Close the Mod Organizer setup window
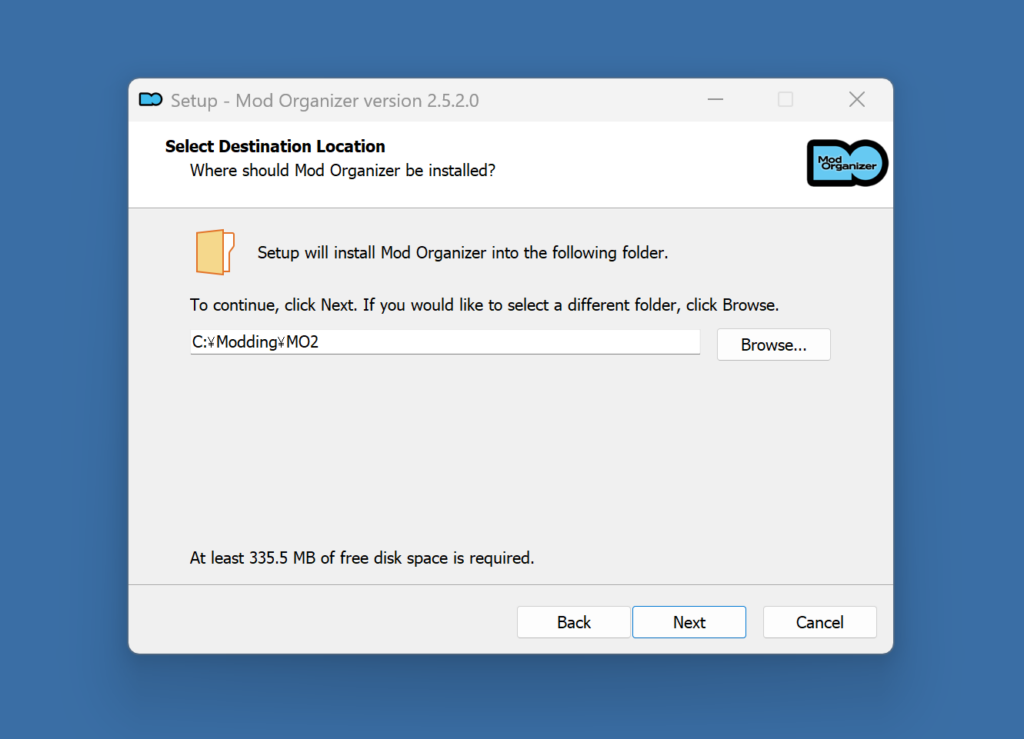Image resolution: width=1024 pixels, height=739 pixels. (x=856, y=100)
